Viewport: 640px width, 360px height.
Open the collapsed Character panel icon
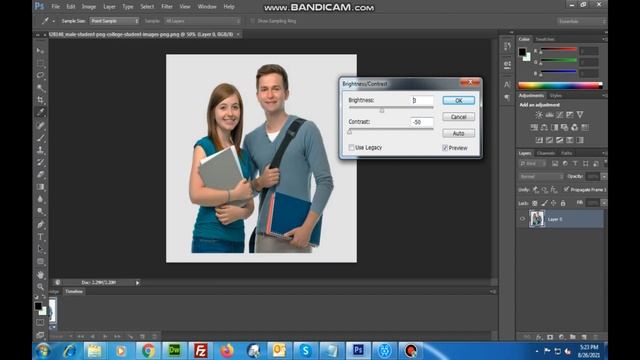507,84
